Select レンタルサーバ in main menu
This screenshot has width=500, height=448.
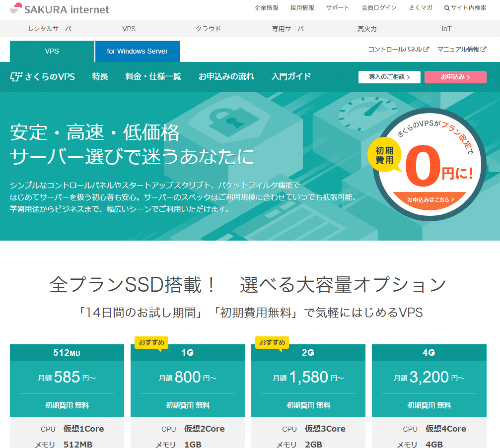point(50,29)
